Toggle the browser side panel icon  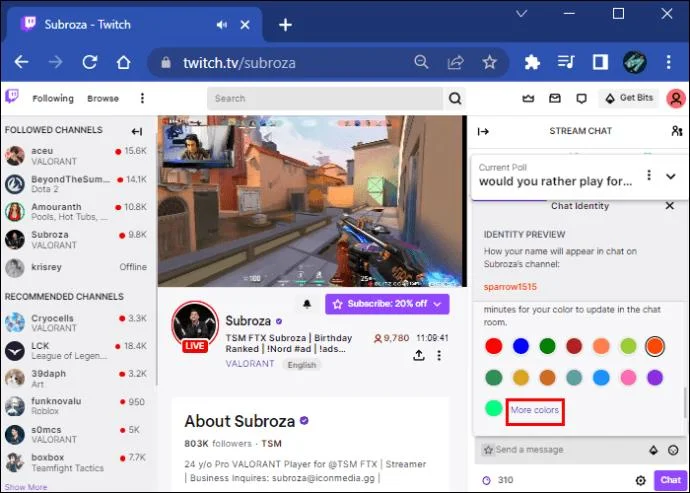[x=600, y=62]
